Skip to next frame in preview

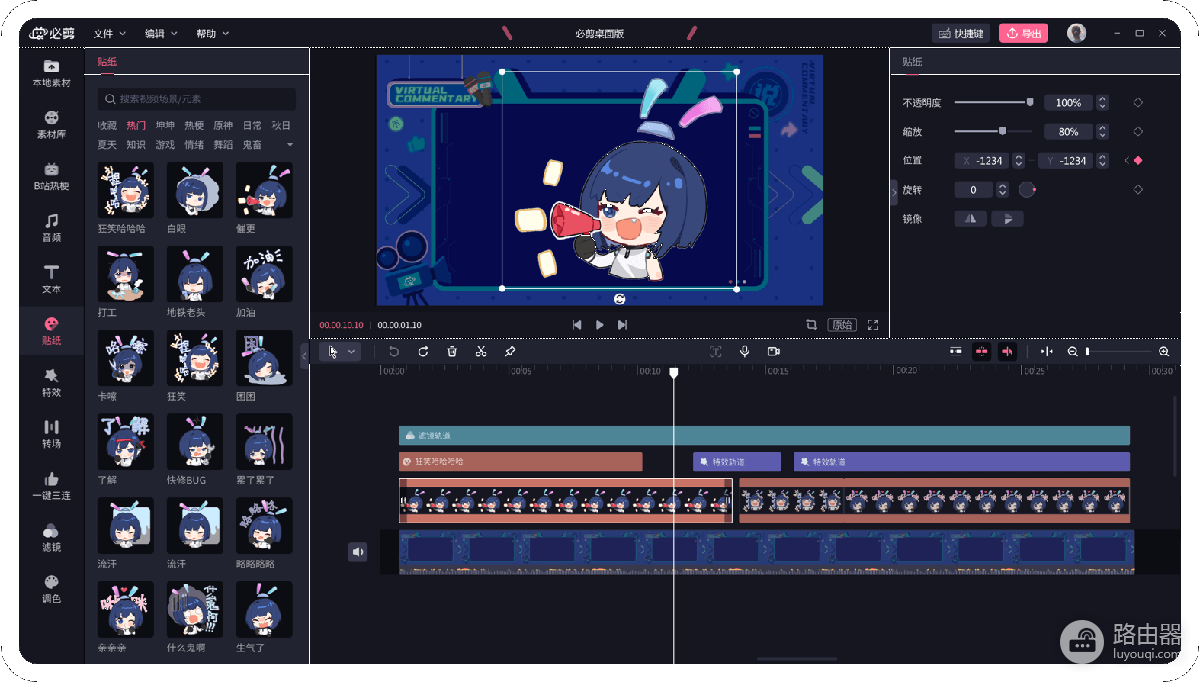point(623,325)
